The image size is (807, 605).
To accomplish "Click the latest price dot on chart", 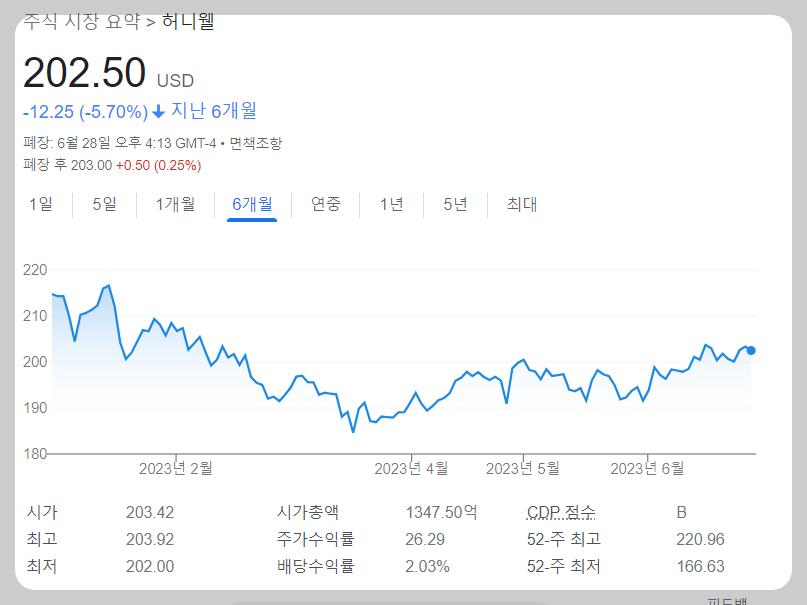I will 751,350.
